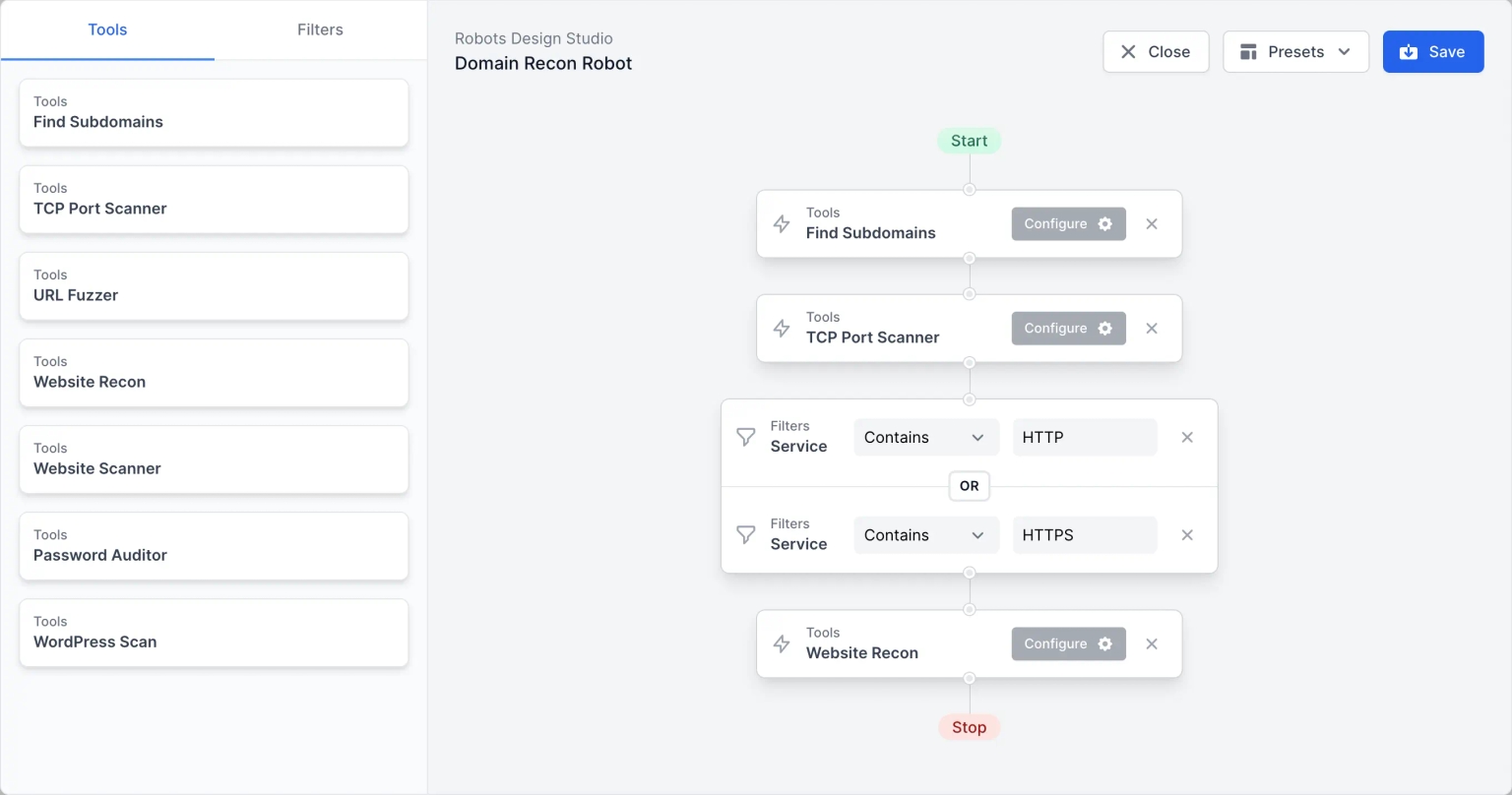Click the HTTPS filter value field
Image resolution: width=1512 pixels, height=795 pixels.
click(1084, 535)
